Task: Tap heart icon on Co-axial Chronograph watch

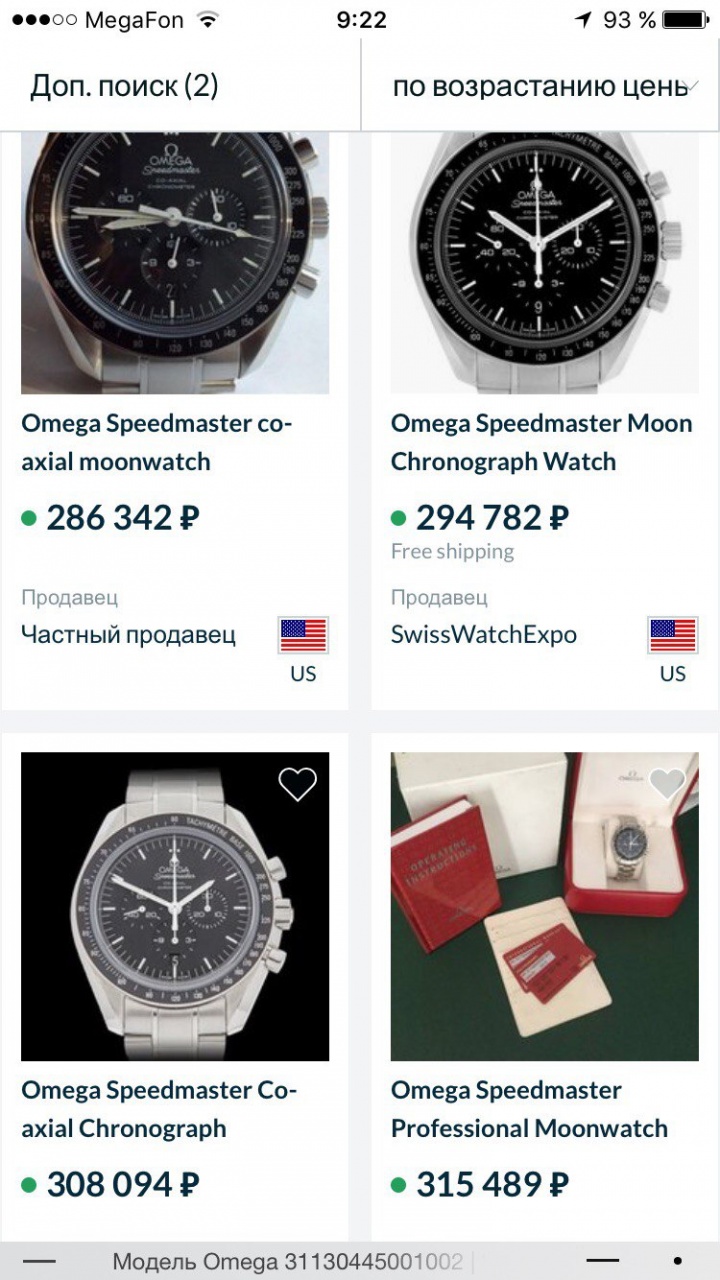Action: [x=297, y=785]
